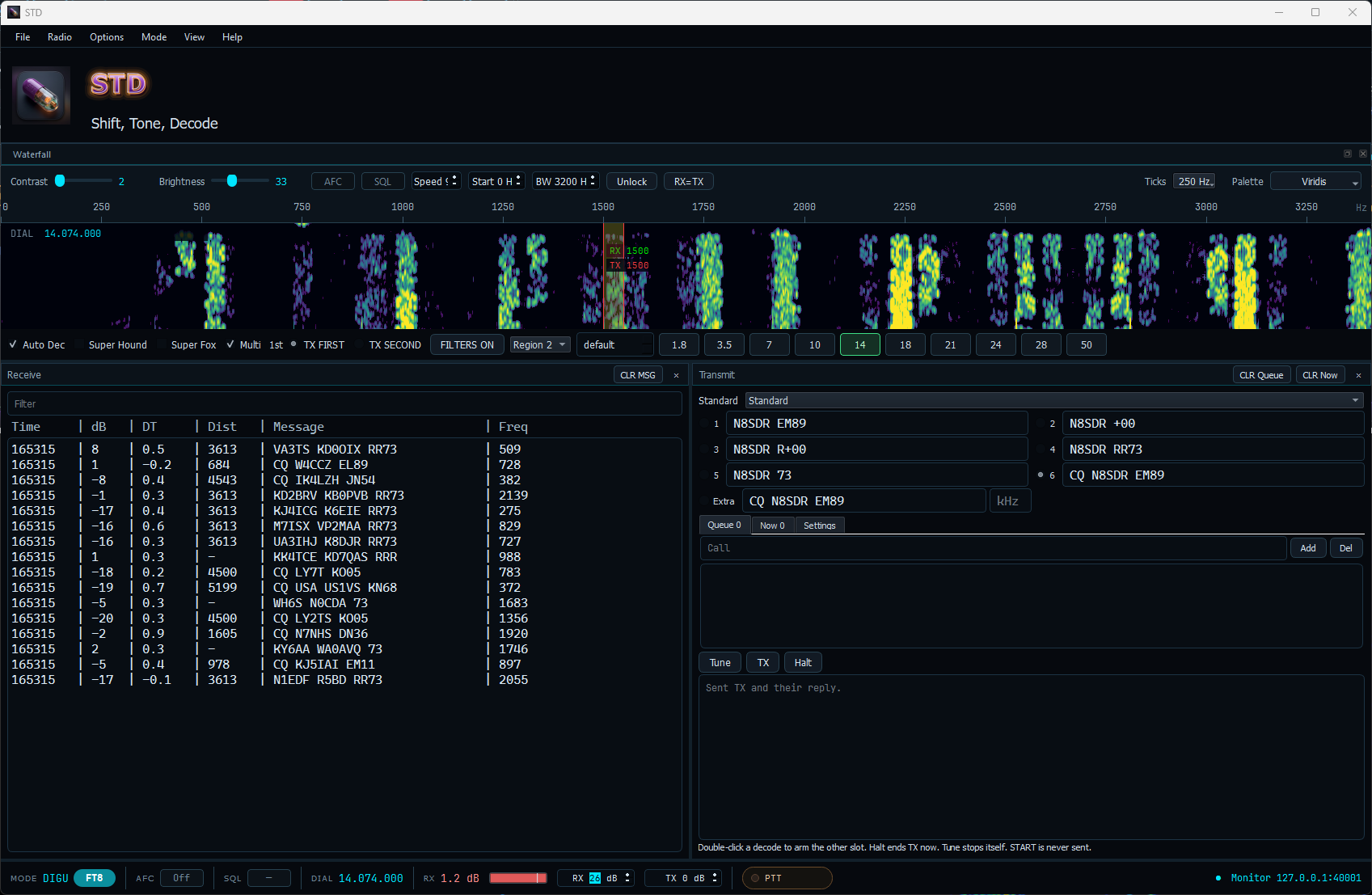Screen dimensions: 1372x895
Task: Adjust the Speed spinner arrows
Action: (x=454, y=181)
